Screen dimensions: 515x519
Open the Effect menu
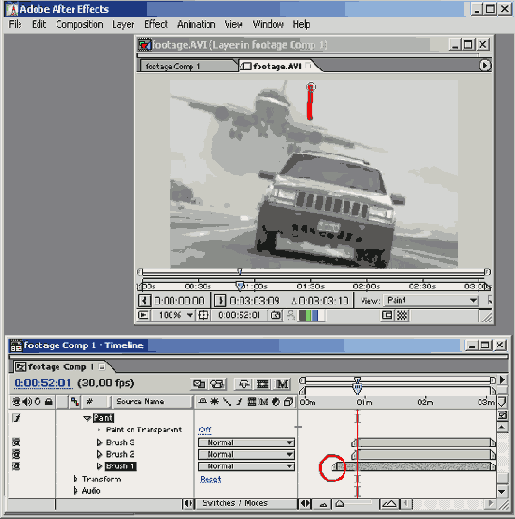pyautogui.click(x=156, y=24)
